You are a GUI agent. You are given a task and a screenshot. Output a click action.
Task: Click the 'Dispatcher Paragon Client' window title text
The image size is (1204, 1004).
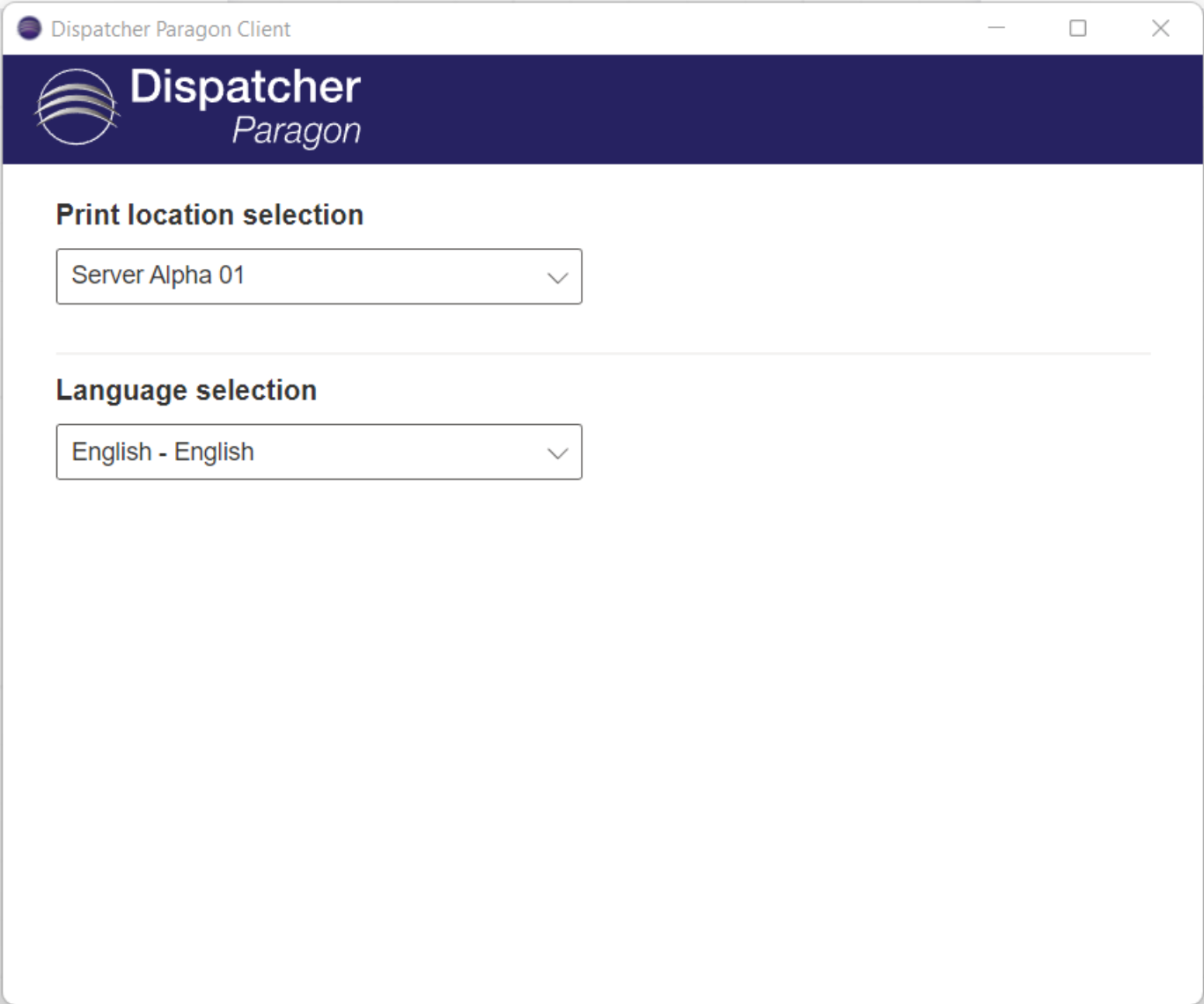click(x=171, y=29)
